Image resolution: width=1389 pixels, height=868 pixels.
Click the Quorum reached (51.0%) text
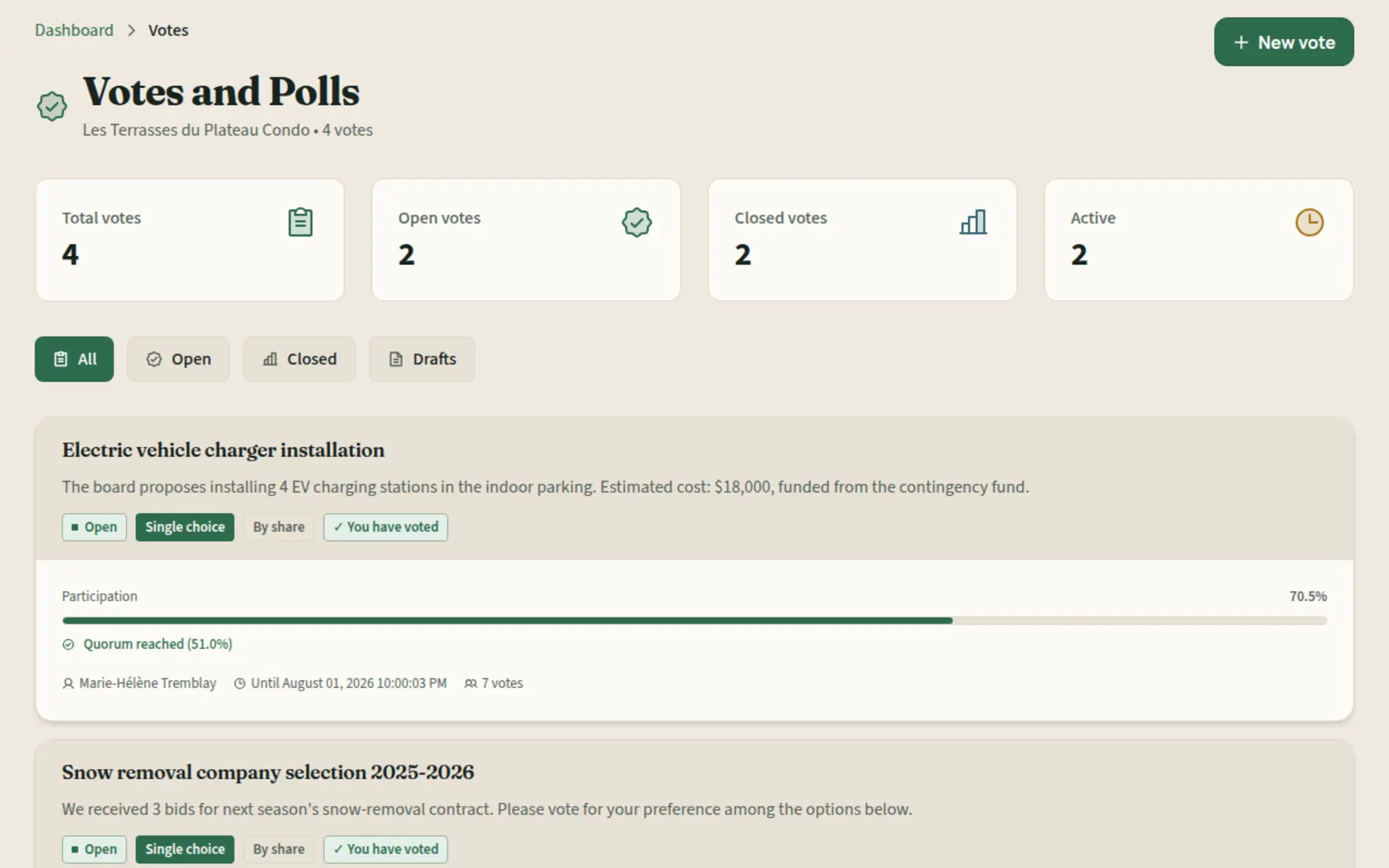(x=158, y=644)
